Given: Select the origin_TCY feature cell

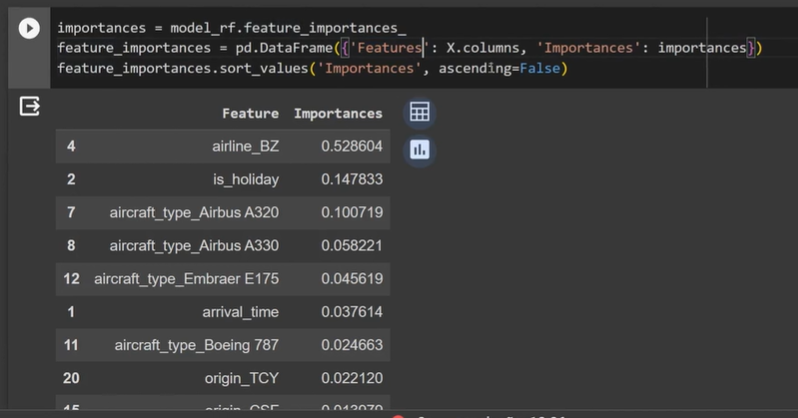Looking at the screenshot, I should click(242, 378).
